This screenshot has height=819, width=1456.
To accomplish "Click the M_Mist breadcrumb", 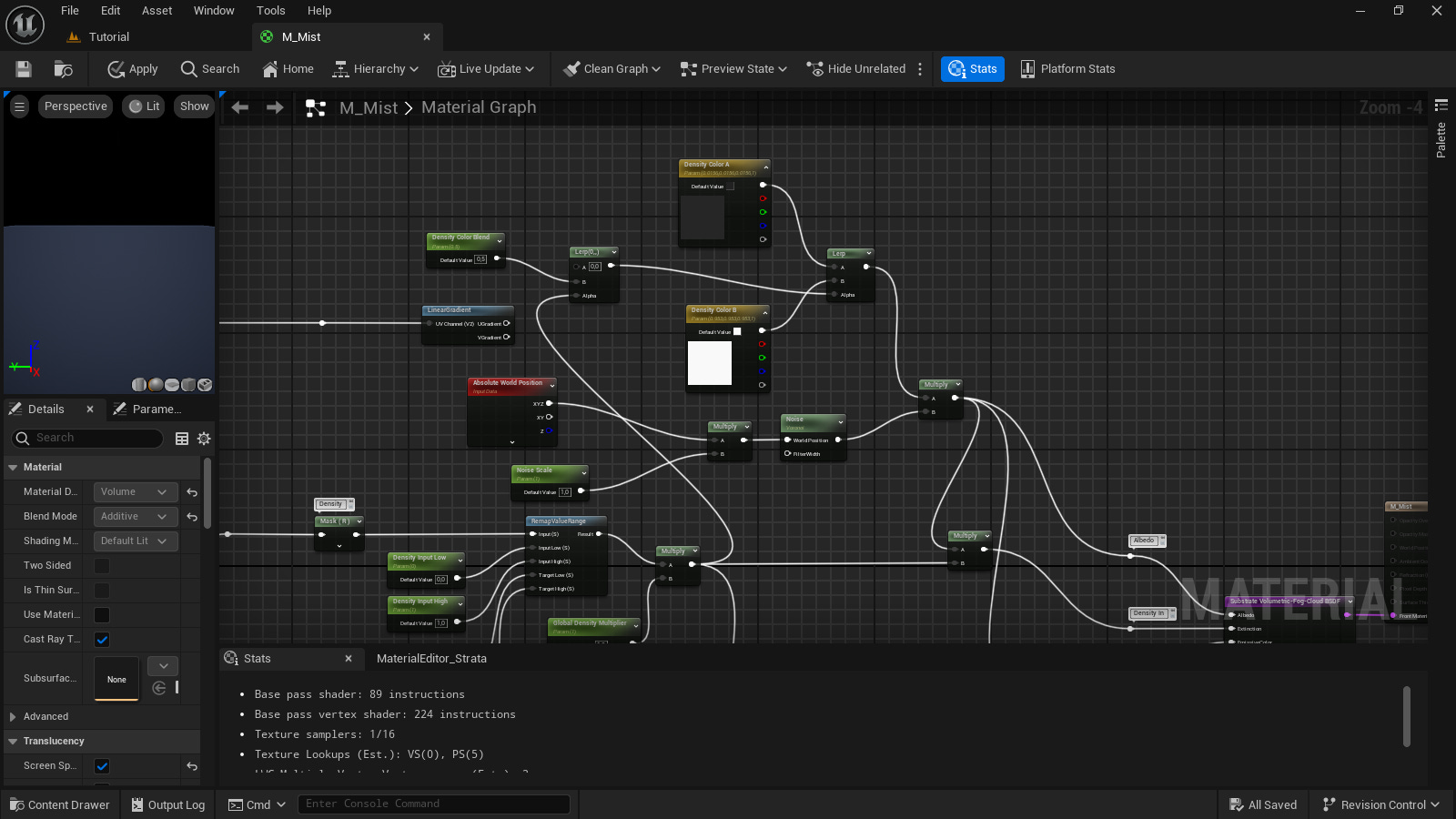I will (369, 107).
